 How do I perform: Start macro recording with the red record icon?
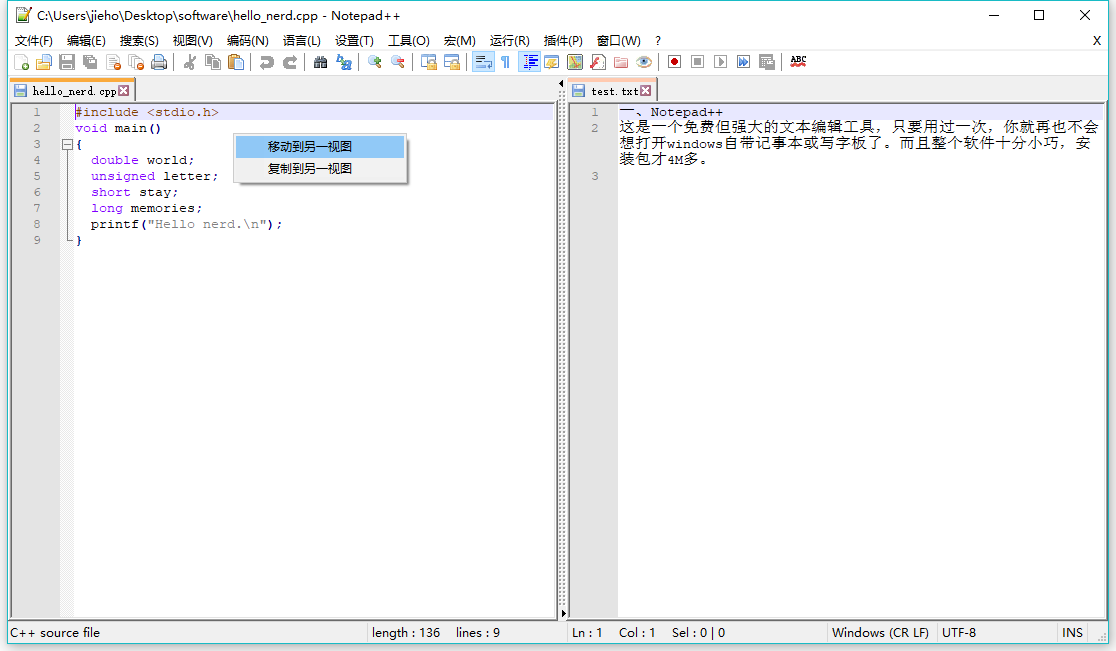674,61
